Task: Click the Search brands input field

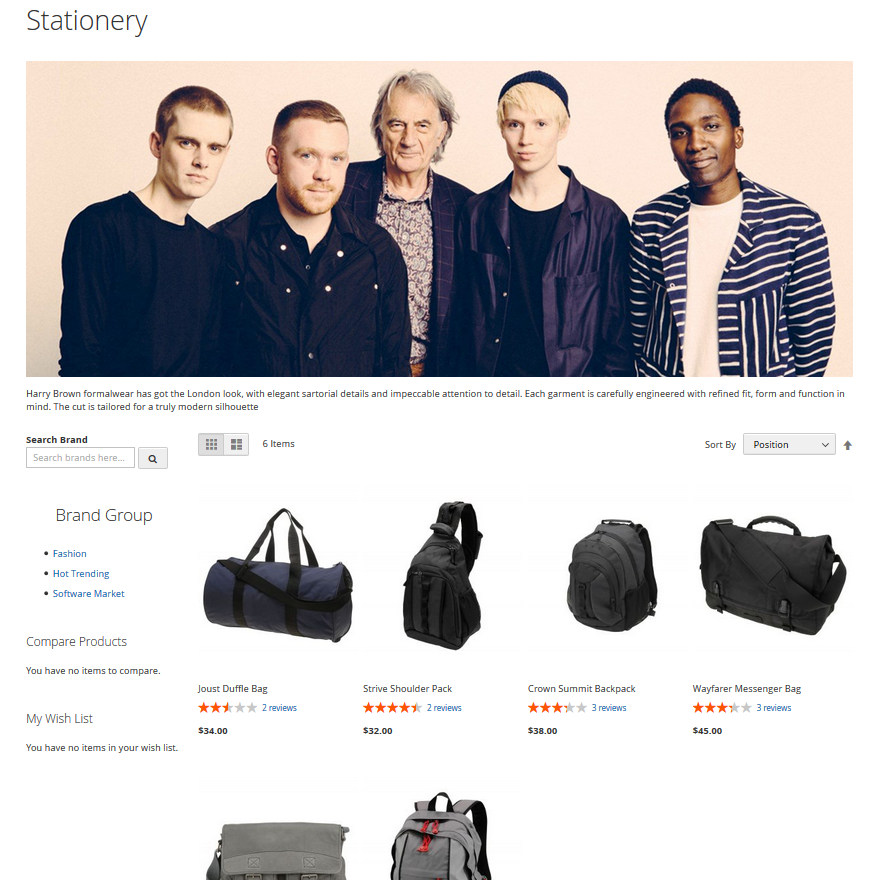Action: (x=80, y=457)
